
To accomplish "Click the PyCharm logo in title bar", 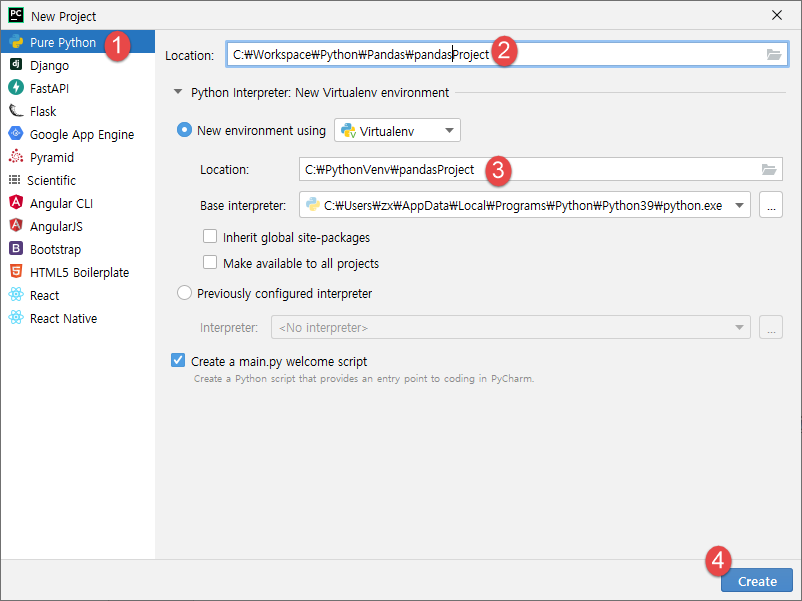I will (x=16, y=15).
